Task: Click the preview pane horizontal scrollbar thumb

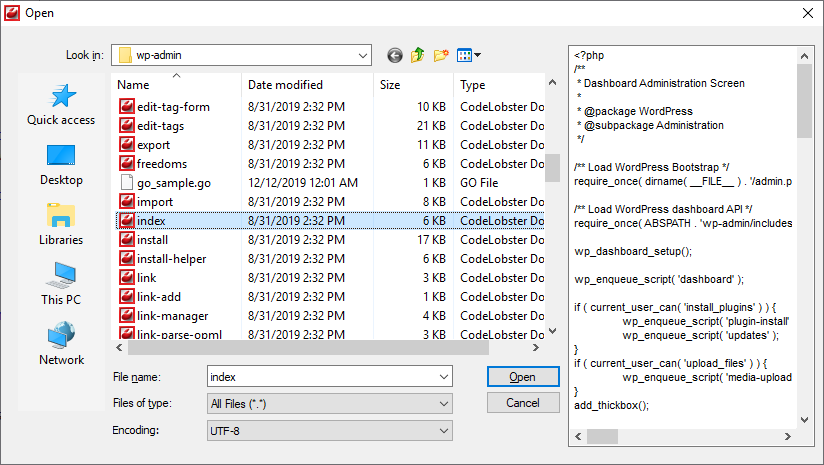Action: click(602, 436)
